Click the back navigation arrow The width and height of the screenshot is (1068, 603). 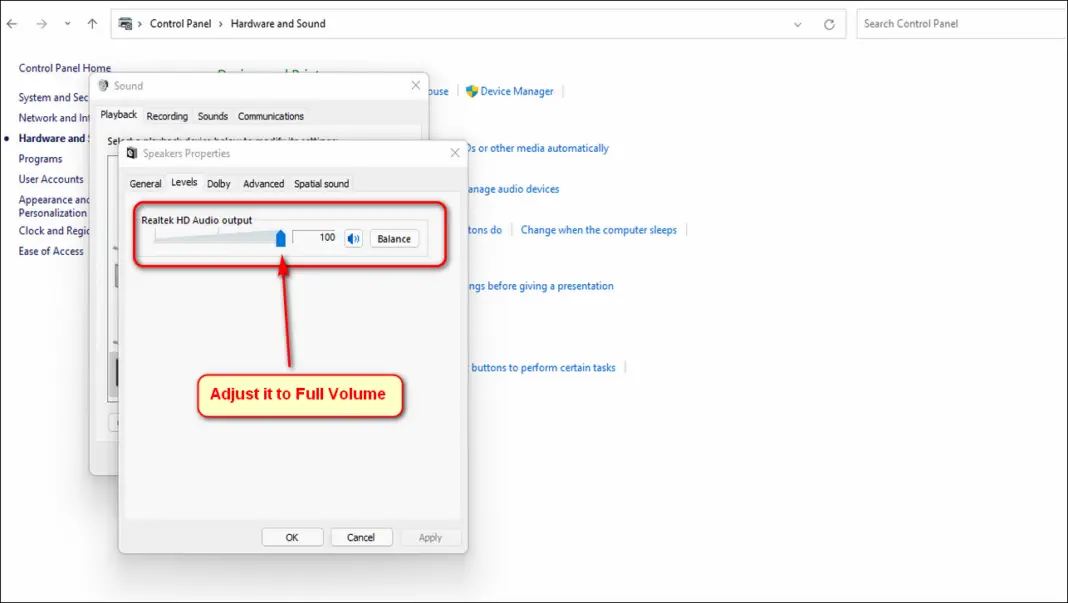(11, 23)
